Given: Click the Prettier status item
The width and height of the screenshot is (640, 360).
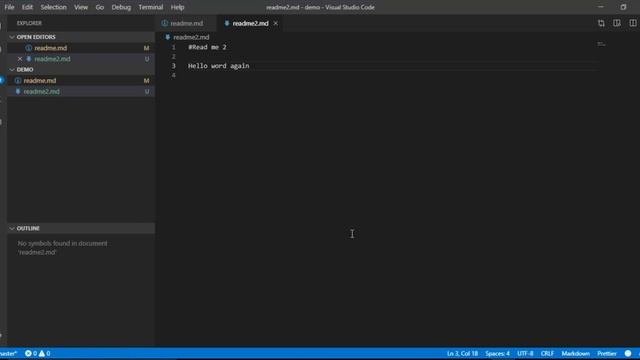Looking at the screenshot, I should (607, 353).
